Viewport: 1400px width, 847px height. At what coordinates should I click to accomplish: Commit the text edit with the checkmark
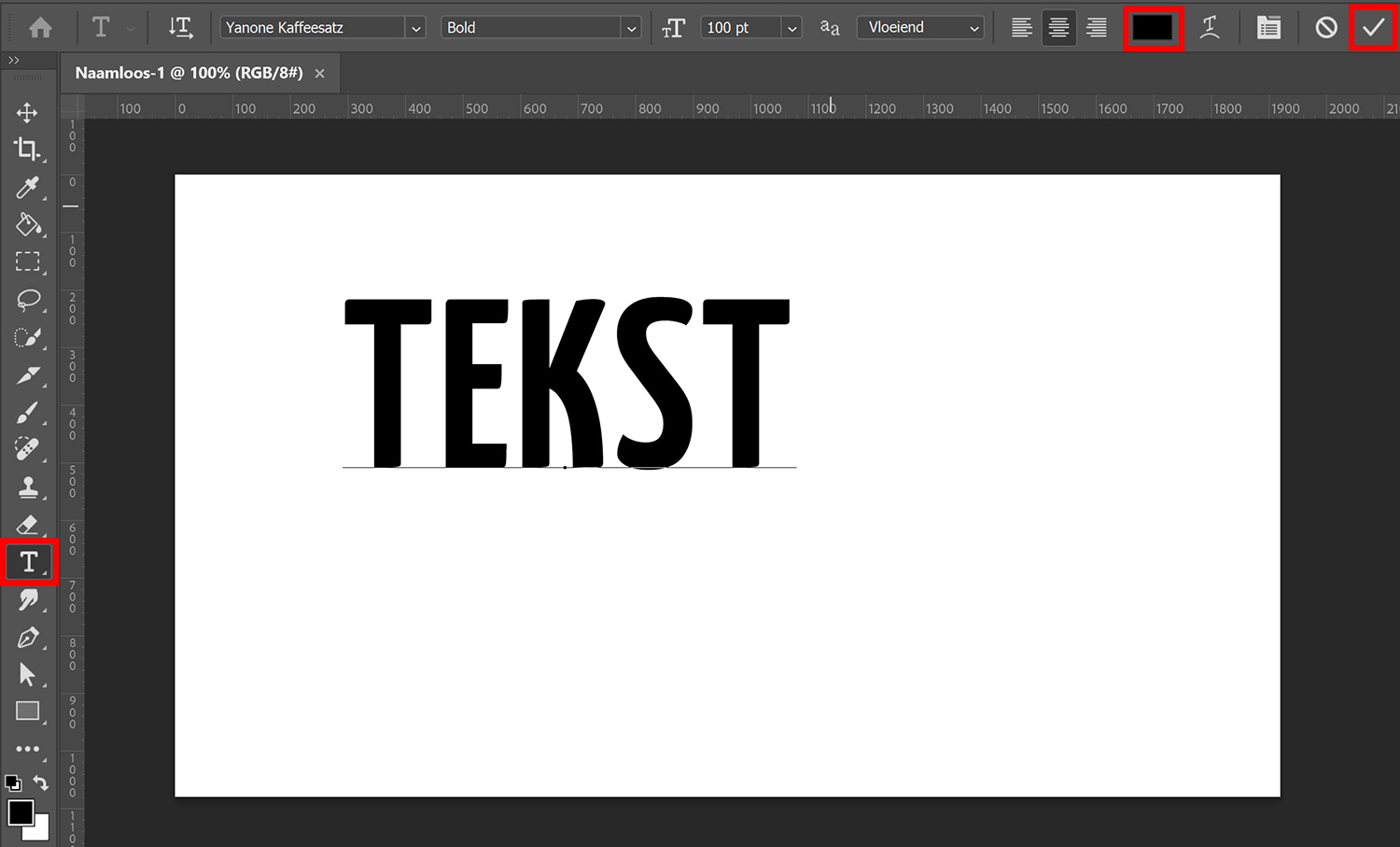[x=1373, y=27]
